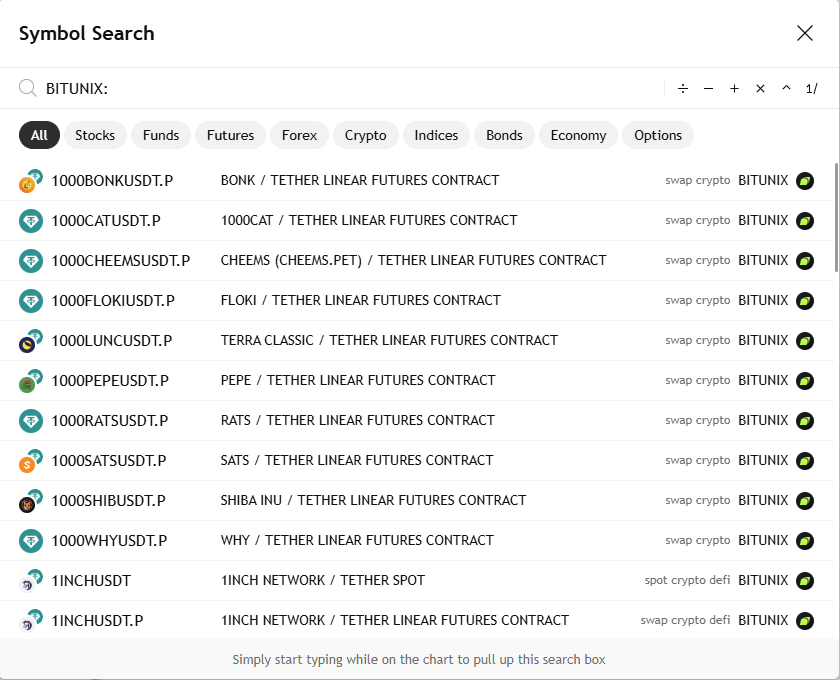Click the multiplication operator icon

(760, 88)
